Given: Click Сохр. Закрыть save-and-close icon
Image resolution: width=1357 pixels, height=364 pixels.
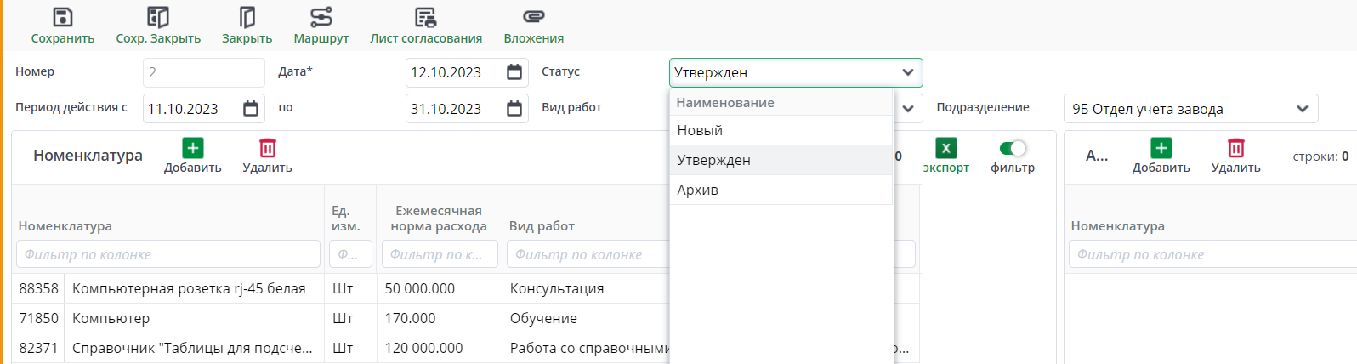Looking at the screenshot, I should (x=158, y=18).
